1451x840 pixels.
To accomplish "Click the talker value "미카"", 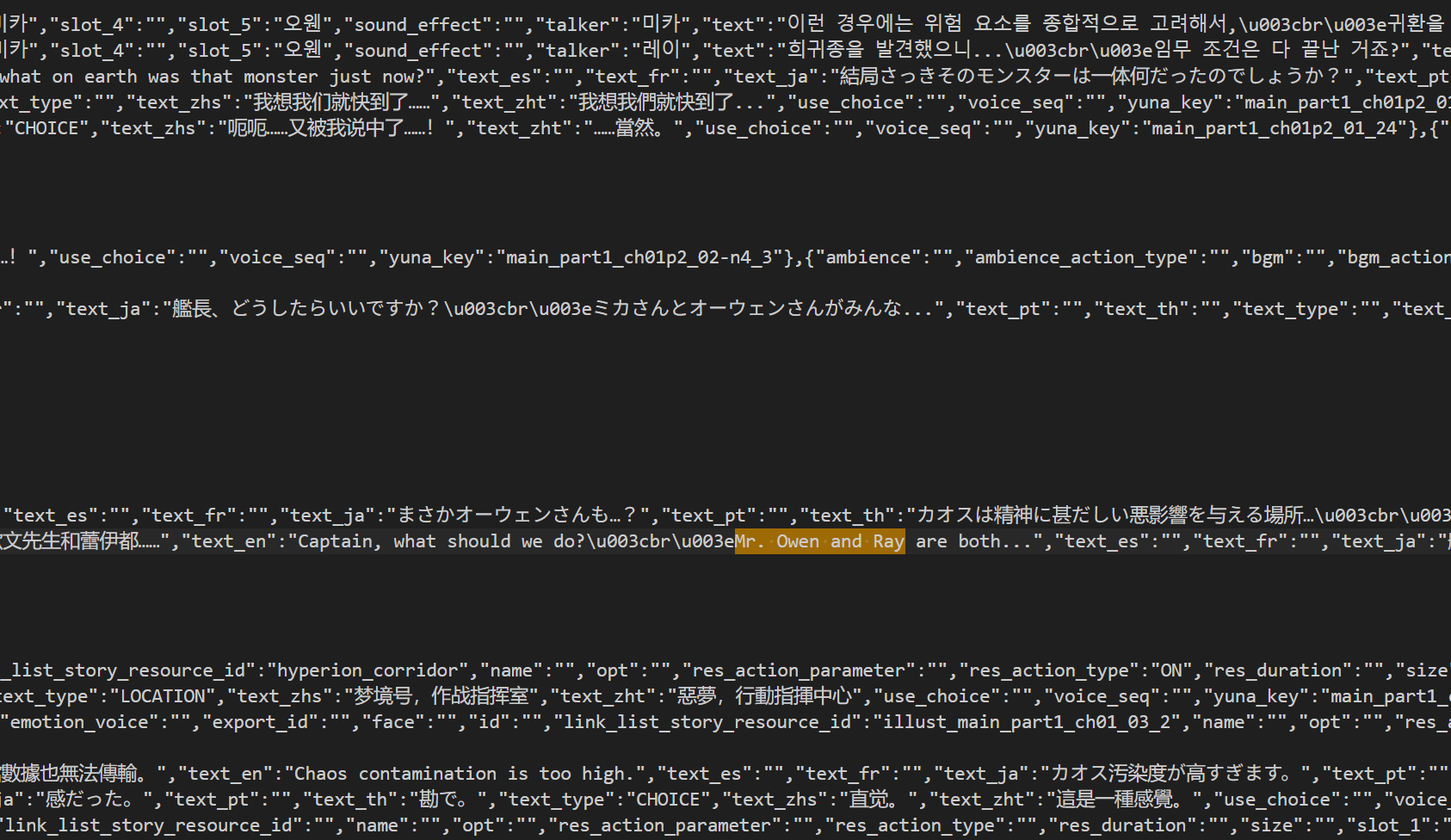I will [662, 25].
